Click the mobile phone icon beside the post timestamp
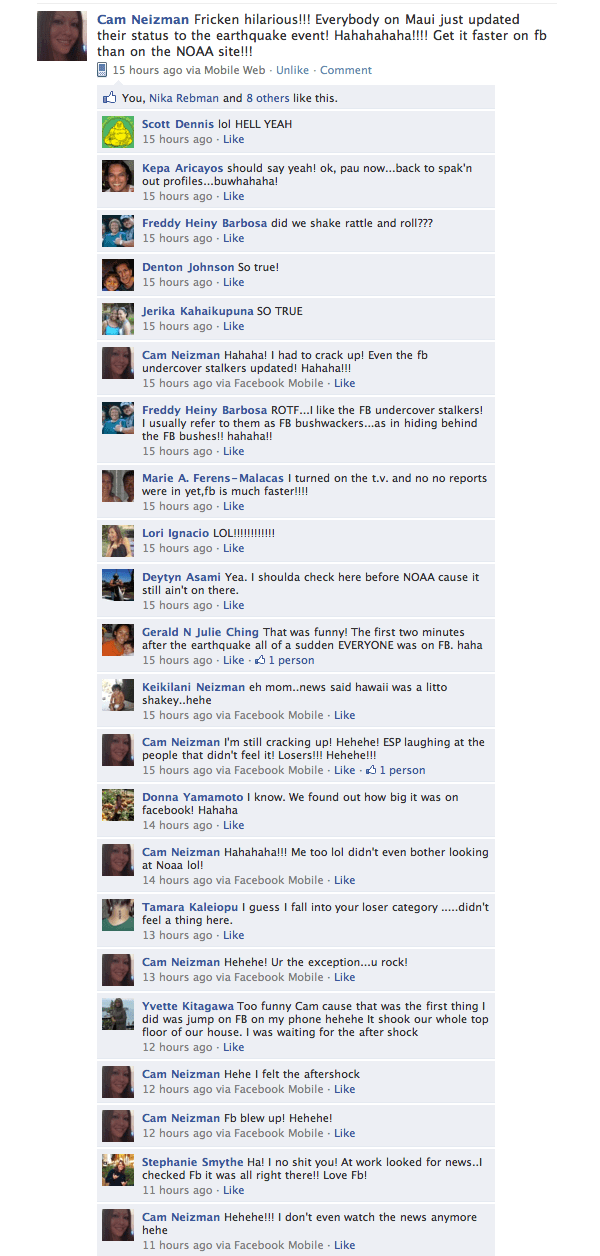Viewport: 600px width, 1256px height. pyautogui.click(x=102, y=70)
